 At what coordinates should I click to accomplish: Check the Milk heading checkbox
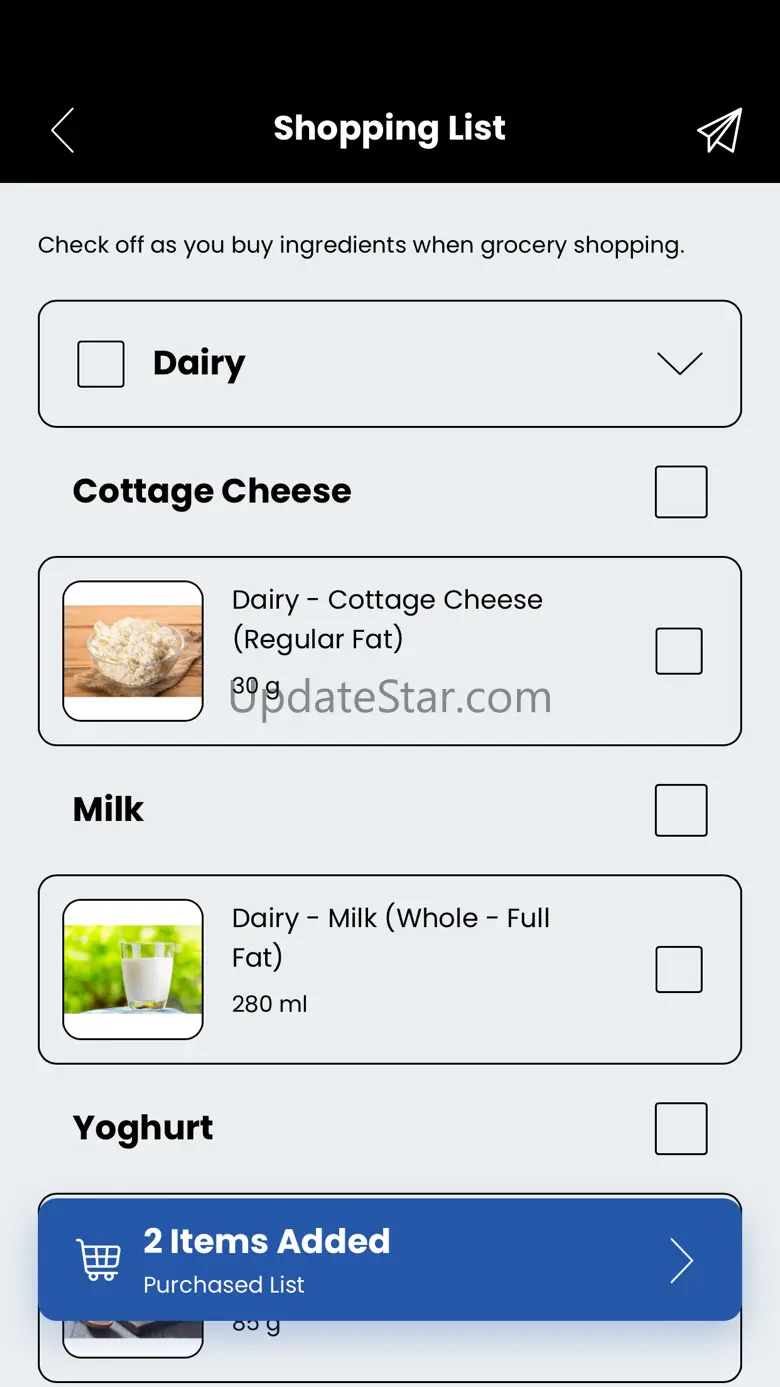click(681, 810)
